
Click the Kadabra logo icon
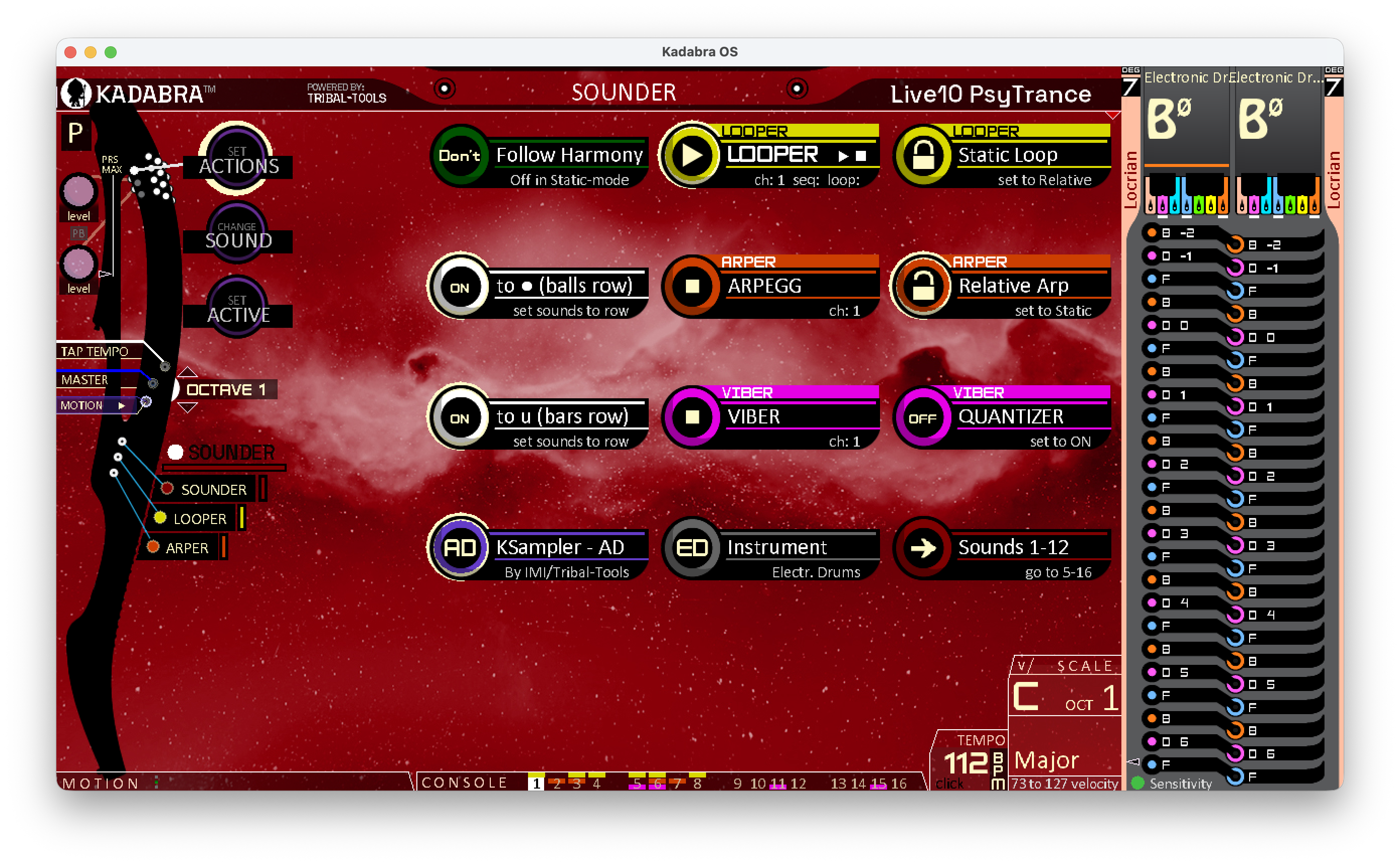pyautogui.click(x=75, y=93)
